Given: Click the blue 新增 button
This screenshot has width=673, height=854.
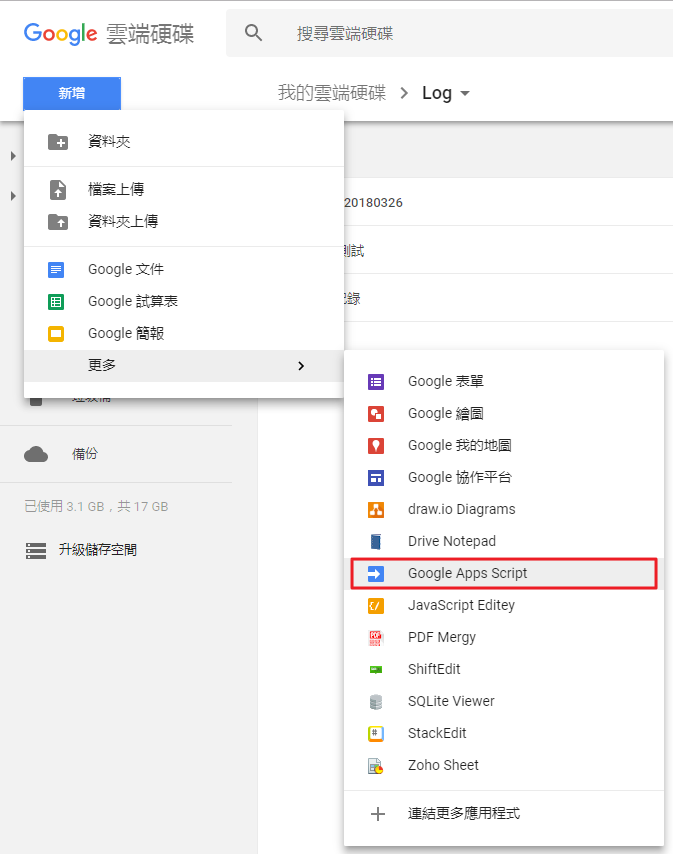Looking at the screenshot, I should click(72, 93).
